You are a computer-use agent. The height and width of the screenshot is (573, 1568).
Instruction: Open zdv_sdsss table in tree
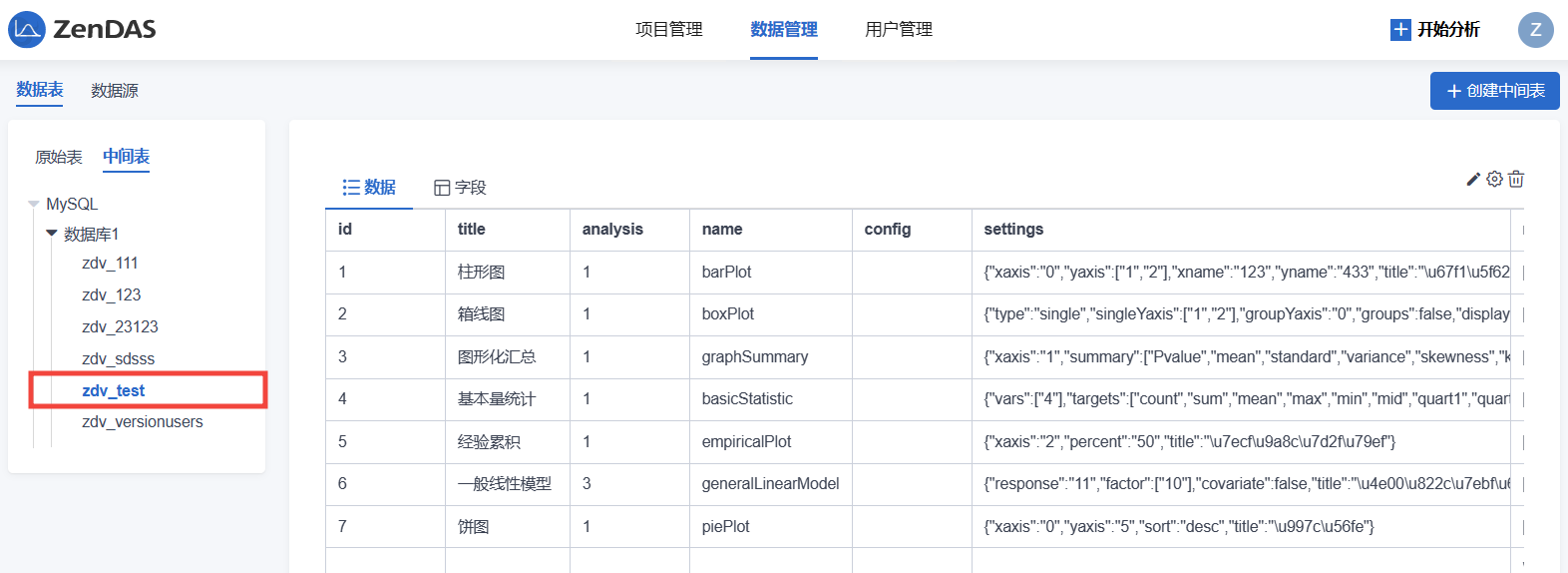[118, 359]
